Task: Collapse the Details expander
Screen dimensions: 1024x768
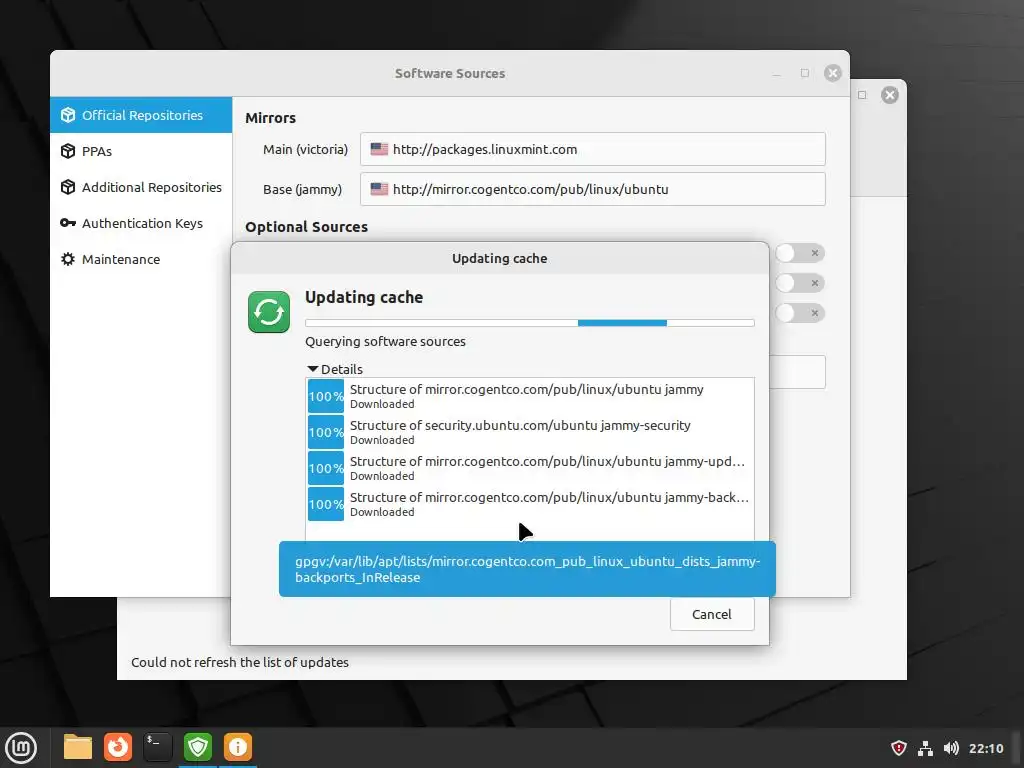Action: tap(334, 369)
